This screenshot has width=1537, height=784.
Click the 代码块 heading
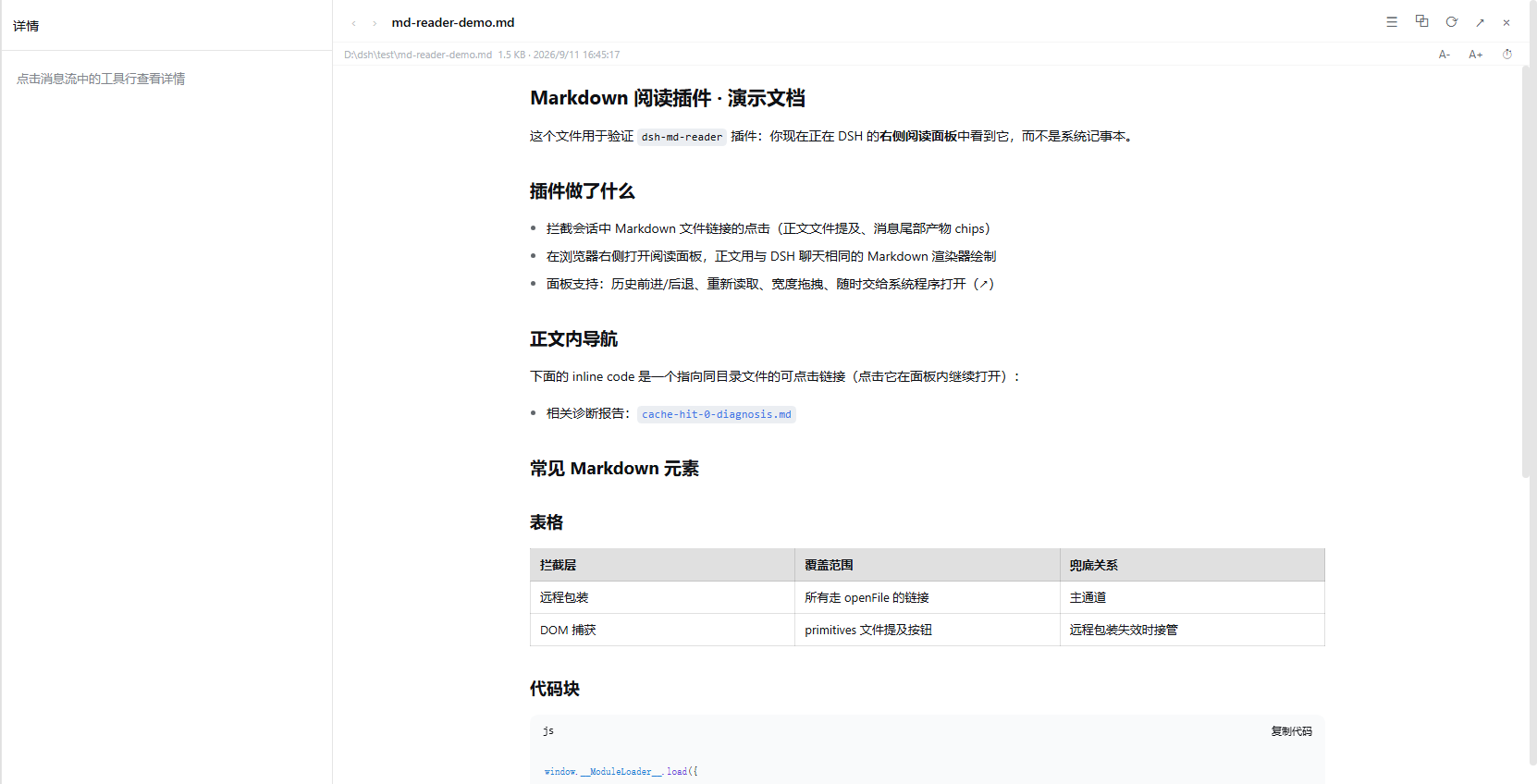(x=555, y=689)
